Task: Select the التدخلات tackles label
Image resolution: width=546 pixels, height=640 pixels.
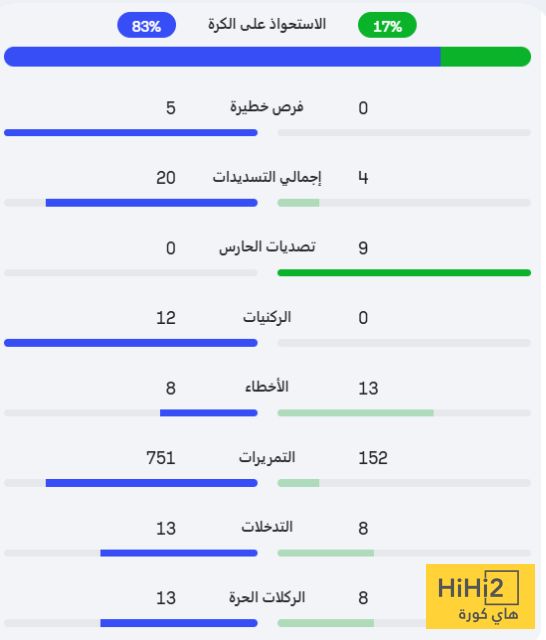Action: pyautogui.click(x=267, y=527)
